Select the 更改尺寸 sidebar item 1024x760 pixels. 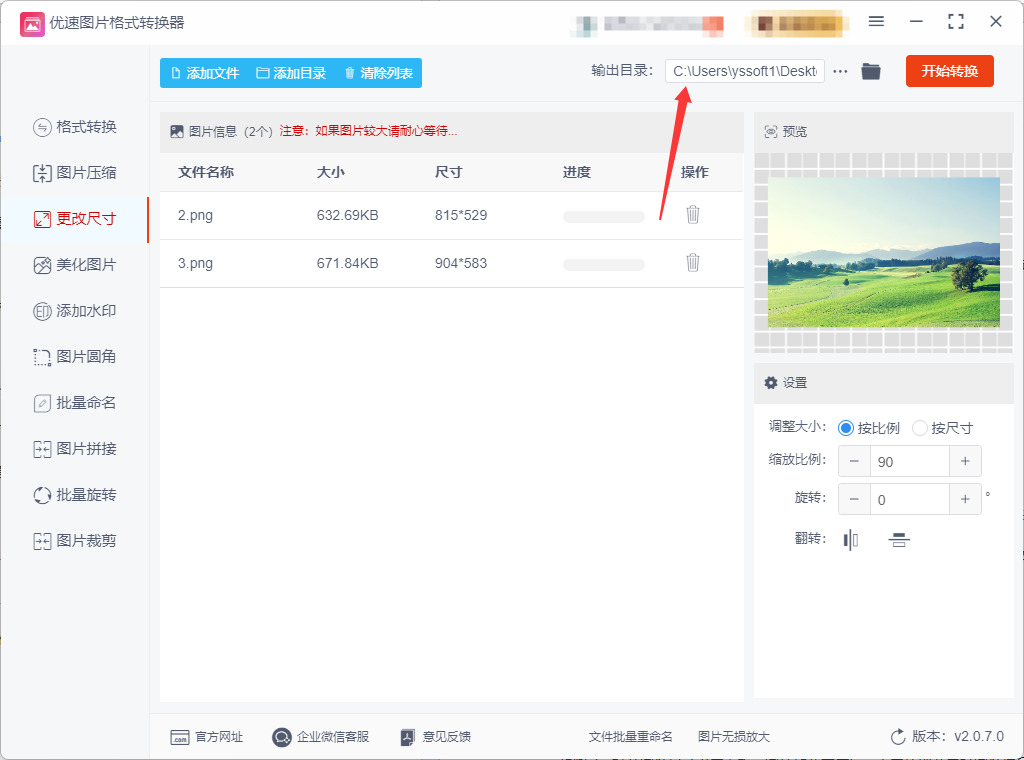[x=74, y=219]
